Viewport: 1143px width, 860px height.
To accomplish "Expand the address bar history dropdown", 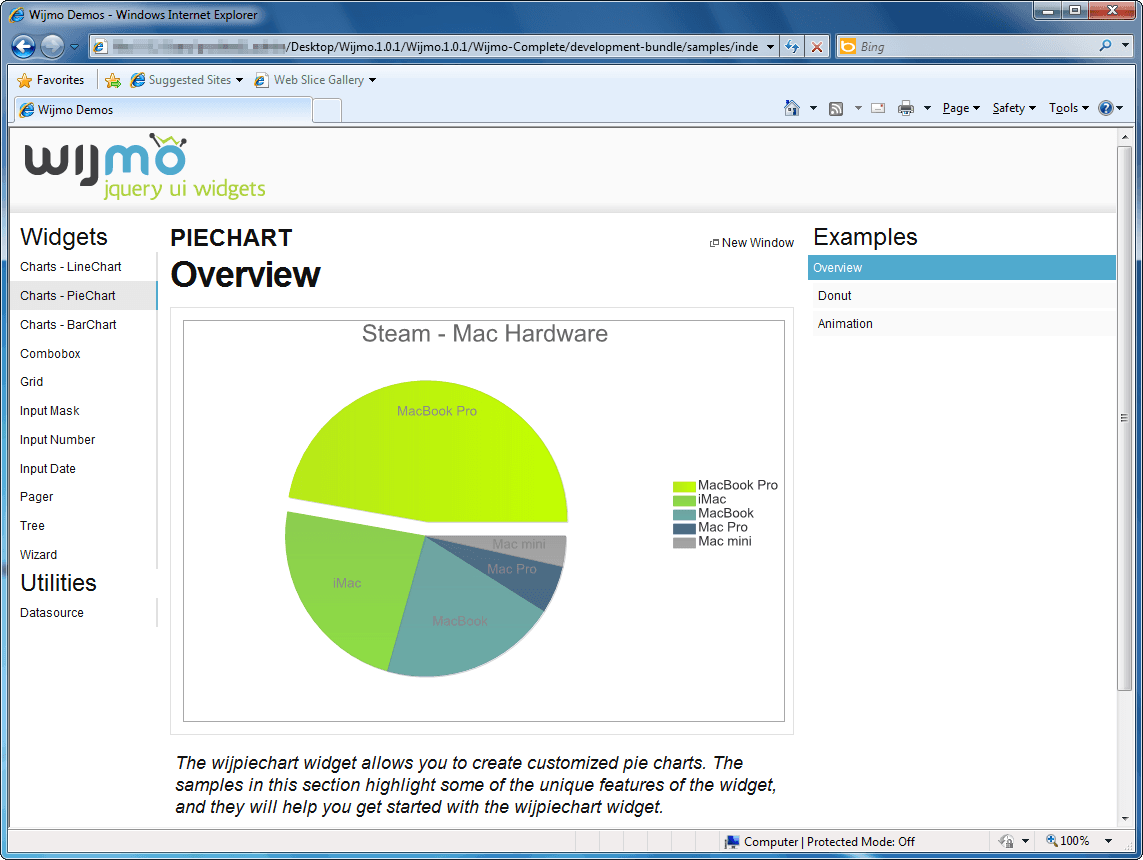I will (770, 47).
